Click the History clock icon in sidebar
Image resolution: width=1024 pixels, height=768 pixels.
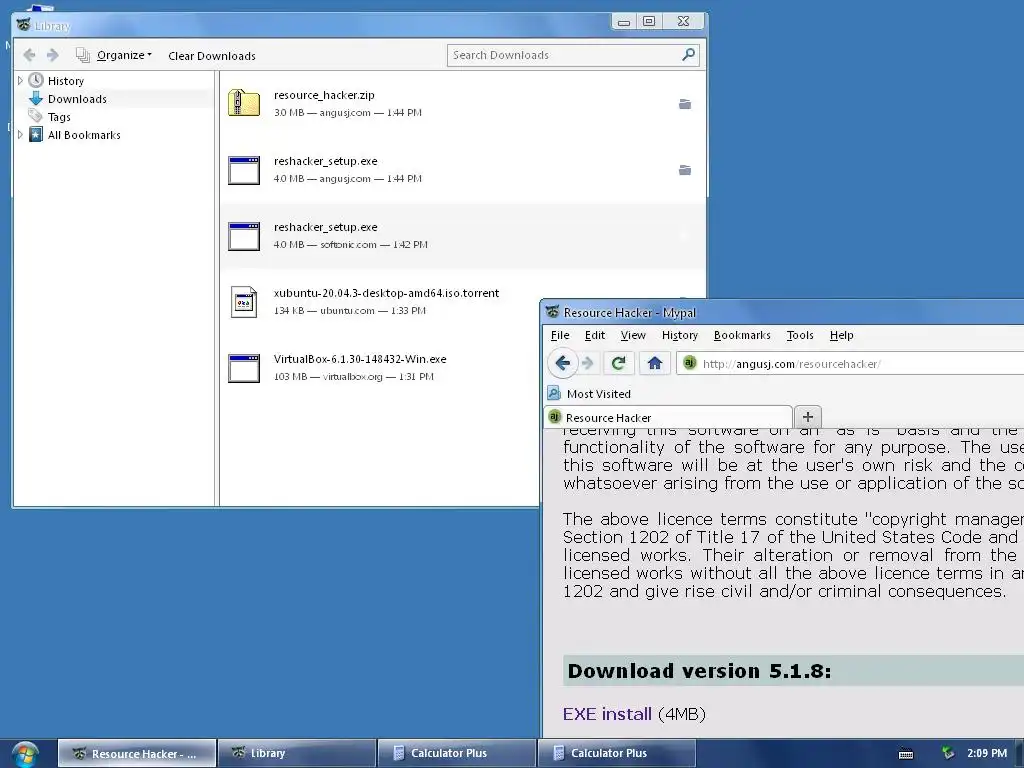(x=36, y=80)
